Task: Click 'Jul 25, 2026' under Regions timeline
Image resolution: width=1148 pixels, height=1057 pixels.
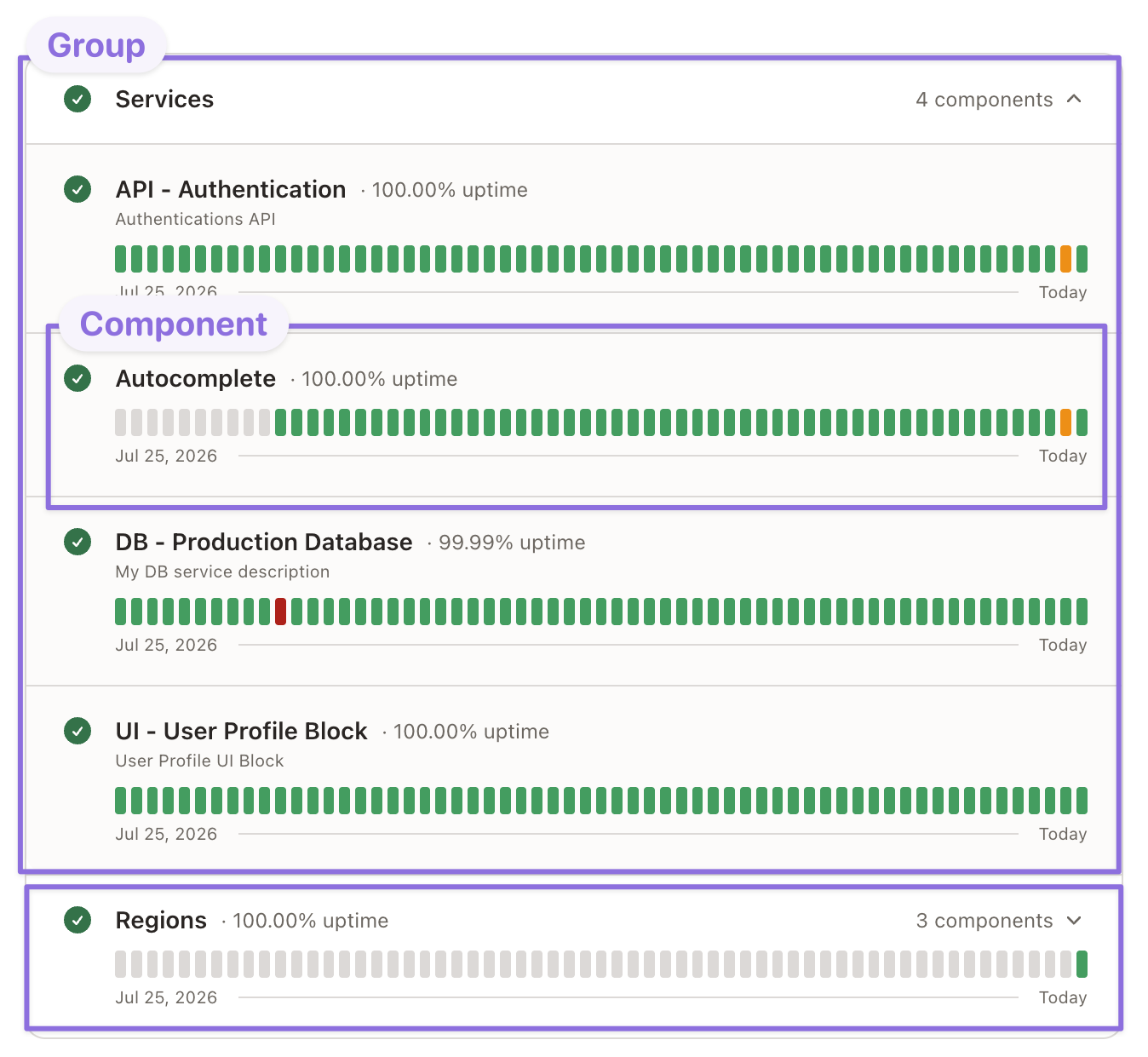Action: click(166, 997)
